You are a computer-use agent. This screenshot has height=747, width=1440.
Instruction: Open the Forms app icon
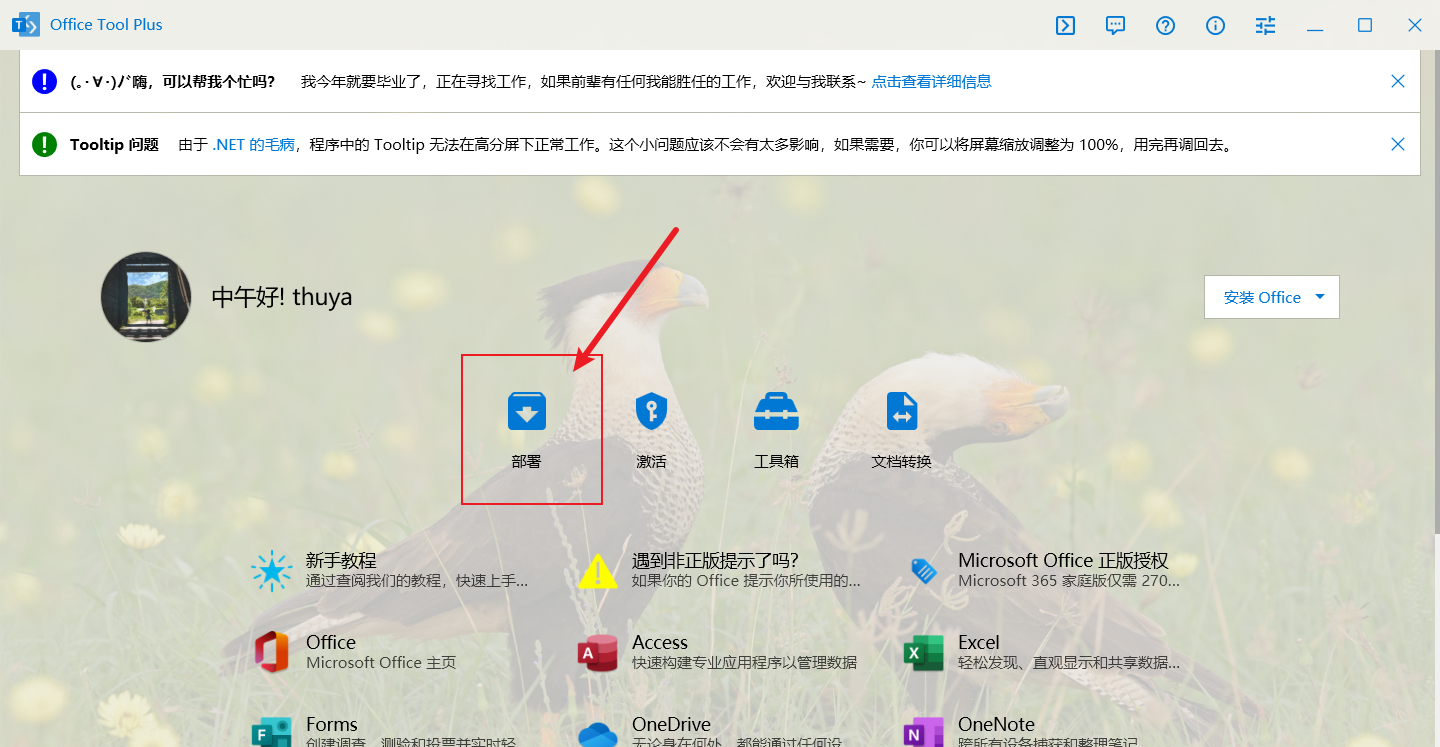[271, 731]
